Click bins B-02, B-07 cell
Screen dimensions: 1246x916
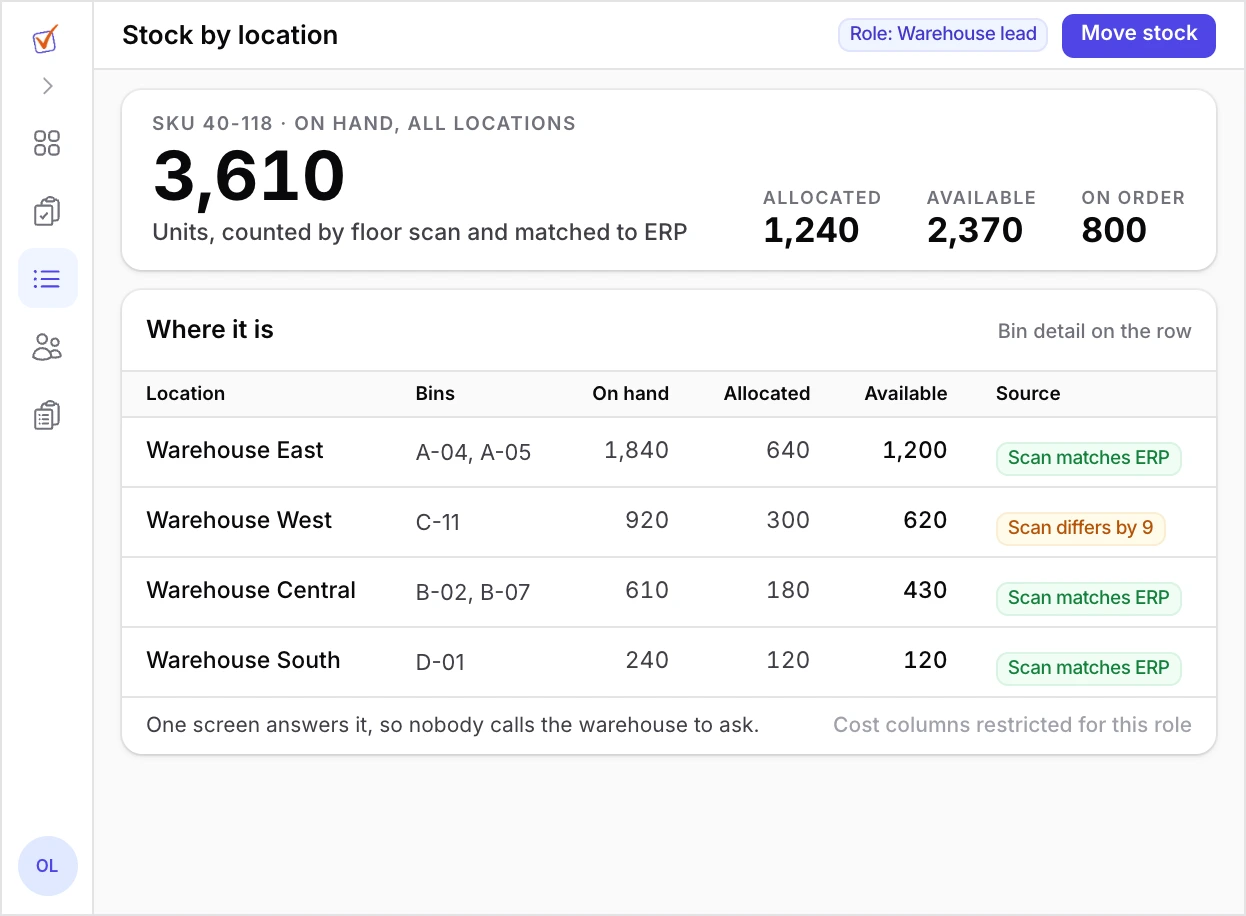(473, 593)
